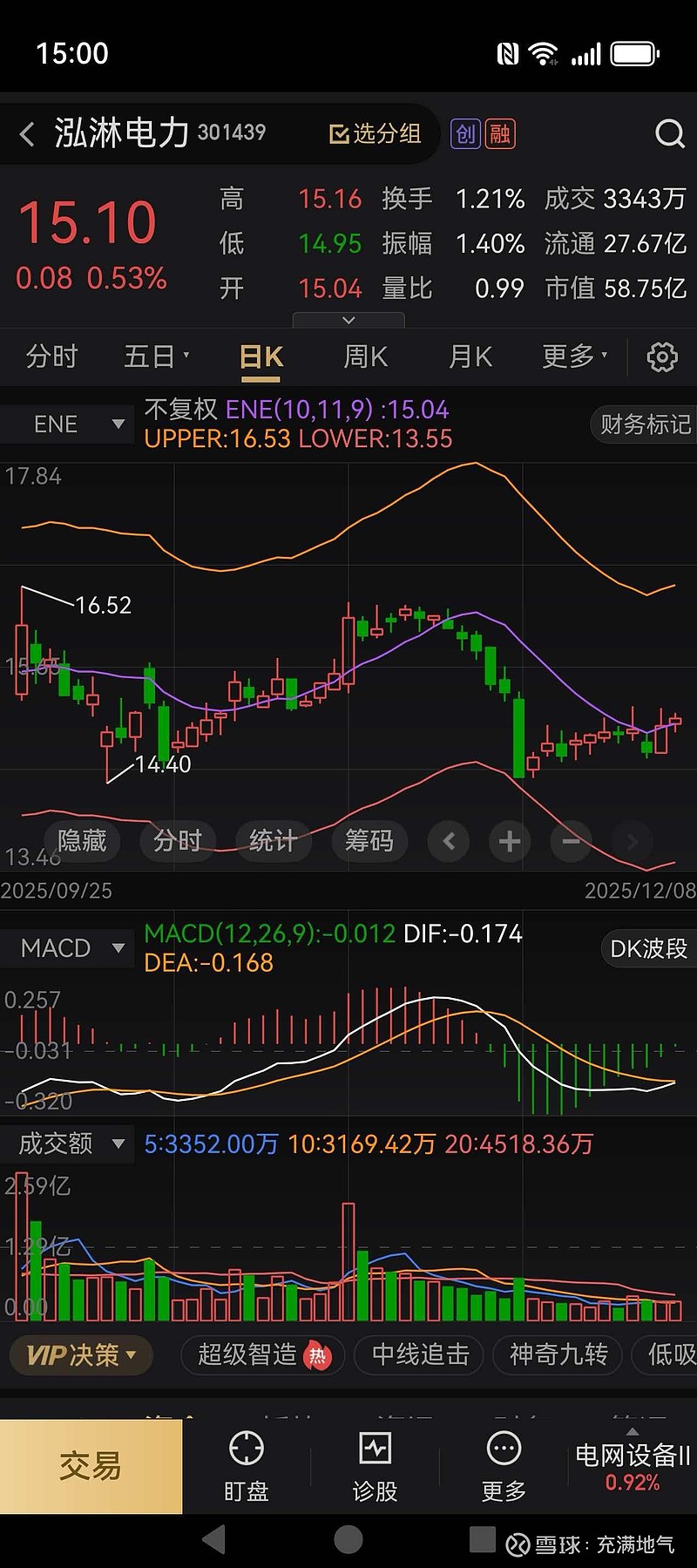The height and width of the screenshot is (1568, 697).
Task: Open 筹码 chips button
Action: click(369, 841)
